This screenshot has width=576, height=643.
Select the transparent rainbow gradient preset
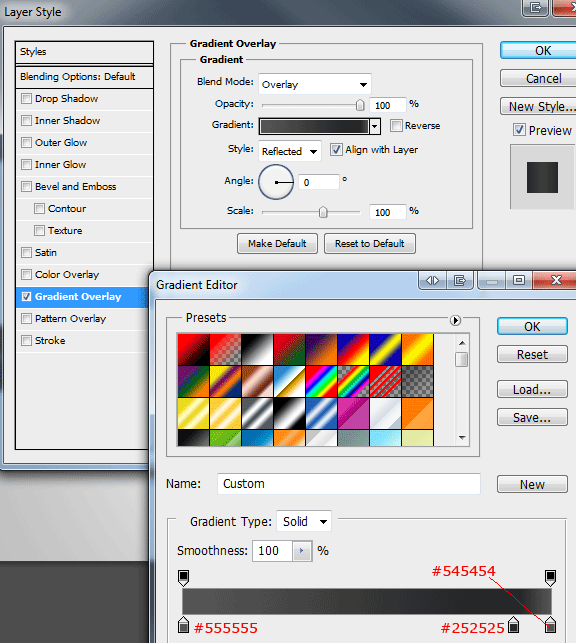[x=353, y=381]
